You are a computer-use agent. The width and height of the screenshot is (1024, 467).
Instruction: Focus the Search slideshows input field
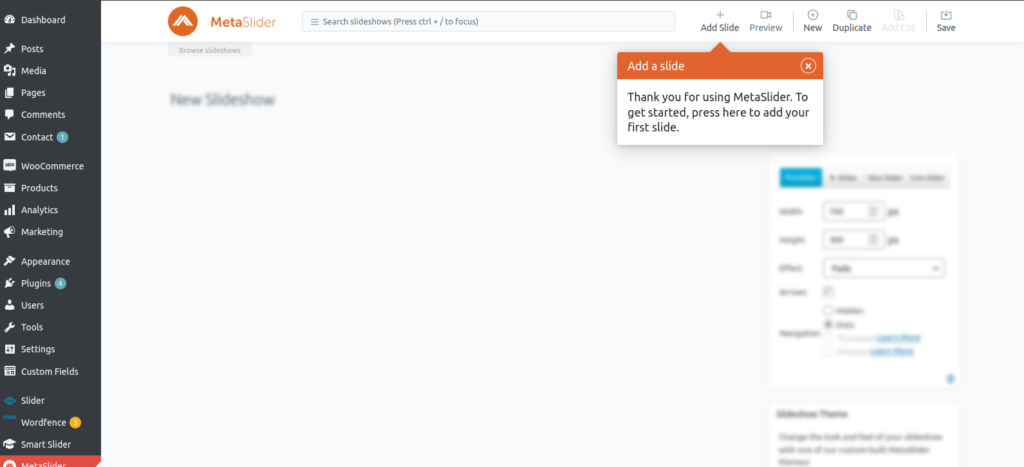tap(488, 21)
